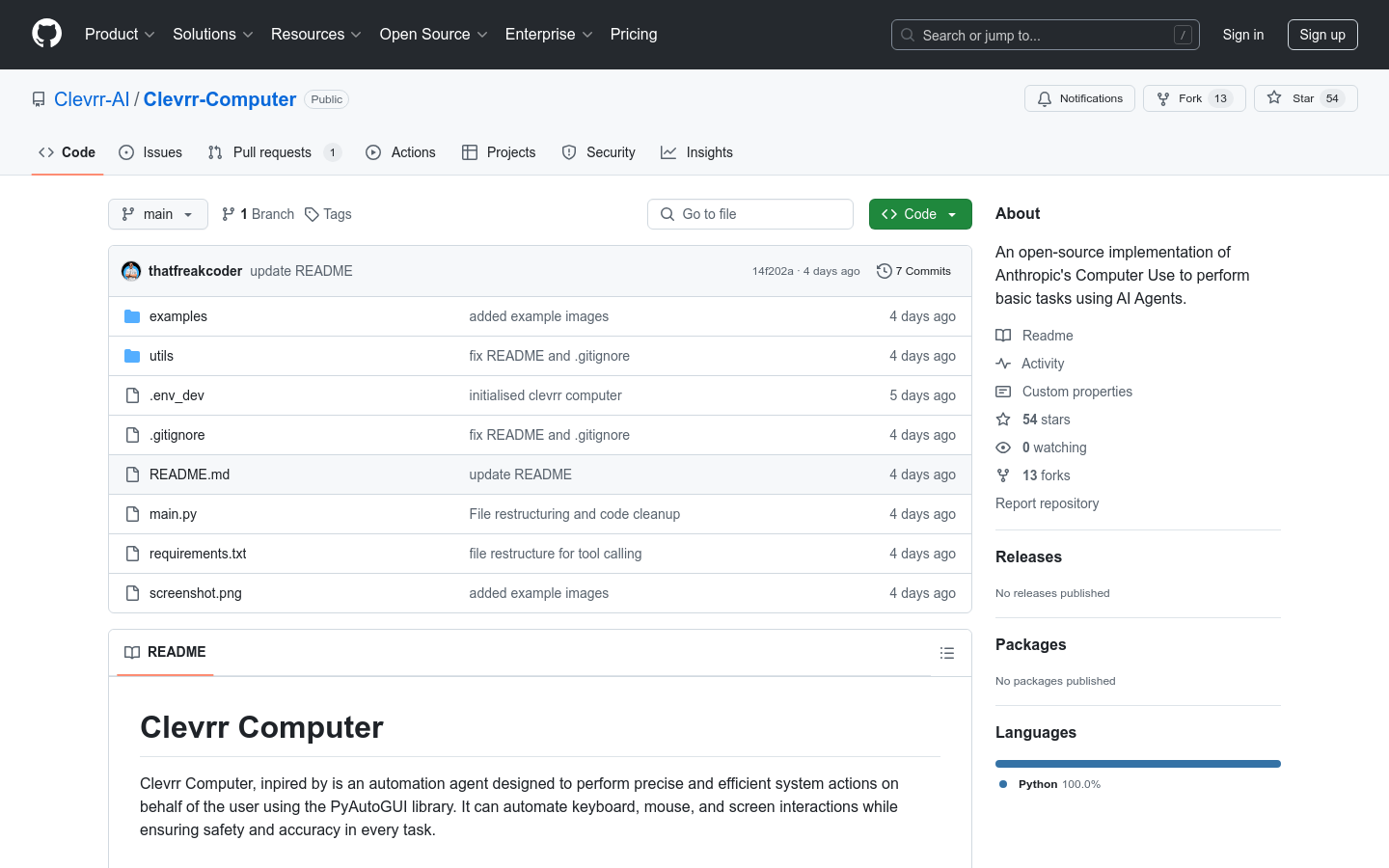The width and height of the screenshot is (1389, 868).
Task: Open the Clevrr-AI organization link
Action: (x=92, y=99)
